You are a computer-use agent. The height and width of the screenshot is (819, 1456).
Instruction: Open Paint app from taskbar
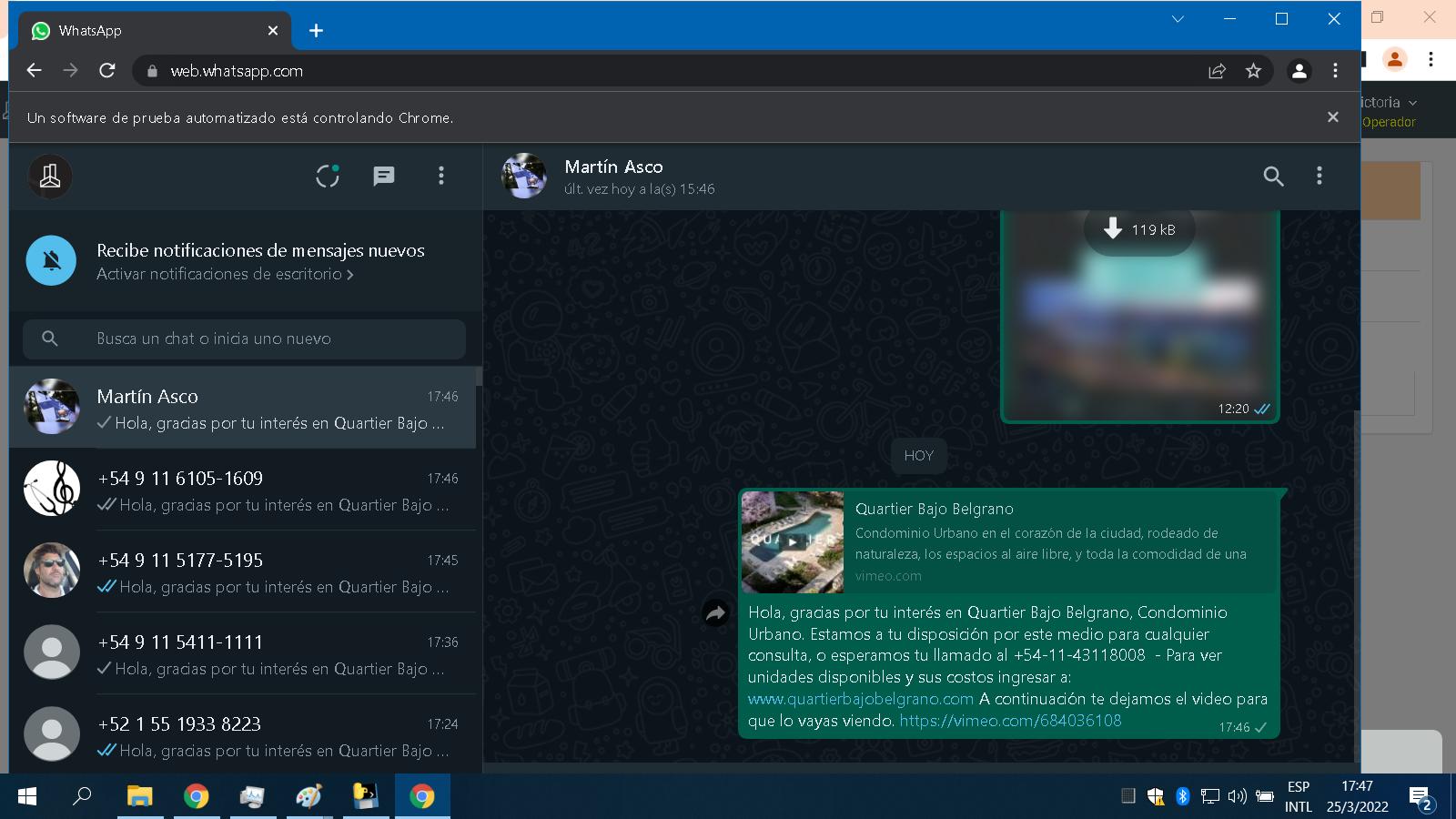[308, 796]
